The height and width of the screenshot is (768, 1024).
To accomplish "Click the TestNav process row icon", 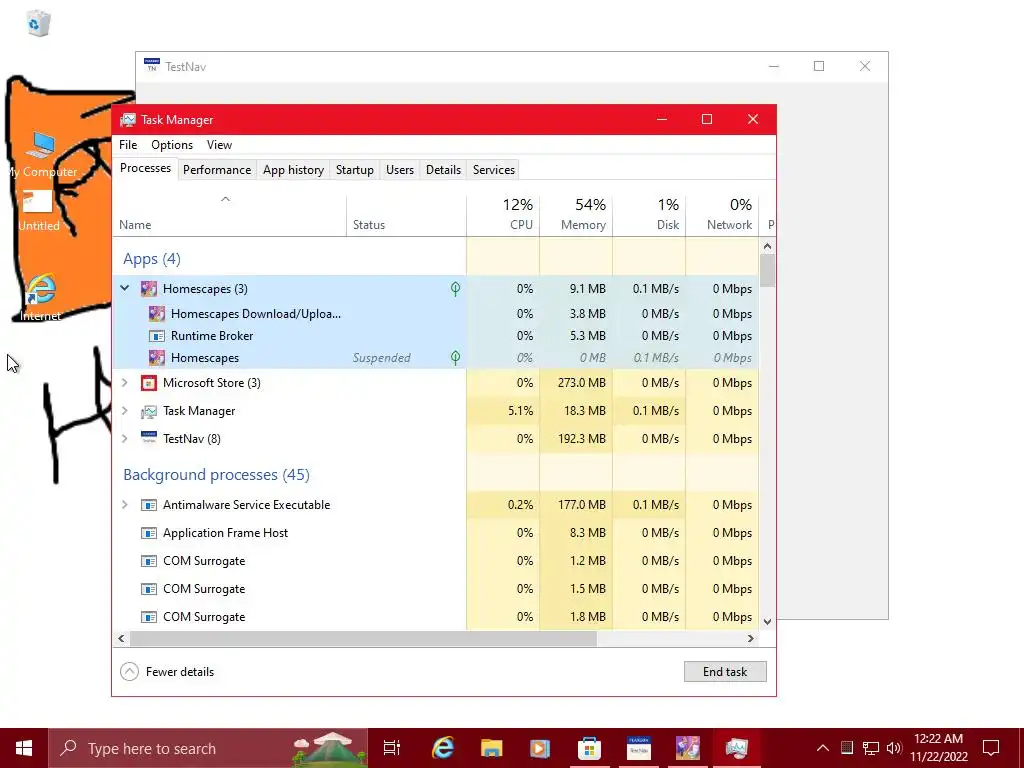I will tap(149, 438).
